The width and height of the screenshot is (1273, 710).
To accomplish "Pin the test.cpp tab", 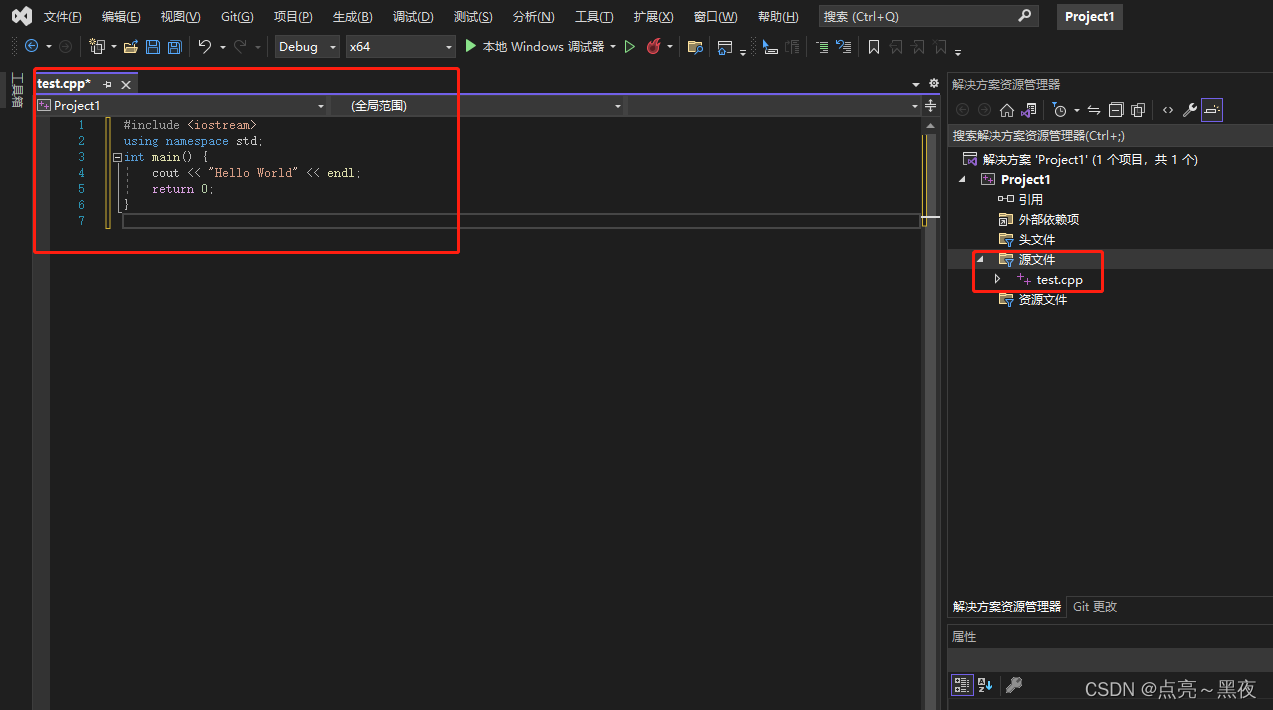I will coord(107,84).
